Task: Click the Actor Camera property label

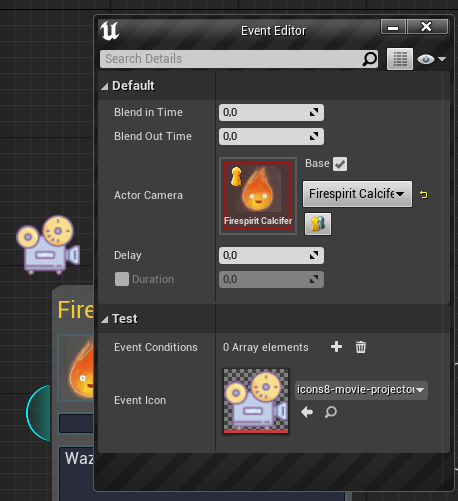Action: [148, 195]
